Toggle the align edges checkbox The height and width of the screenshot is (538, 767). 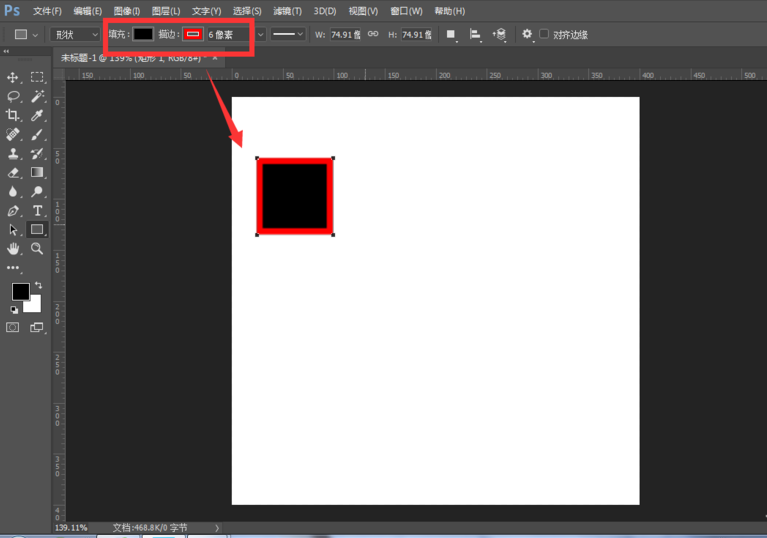pyautogui.click(x=544, y=34)
